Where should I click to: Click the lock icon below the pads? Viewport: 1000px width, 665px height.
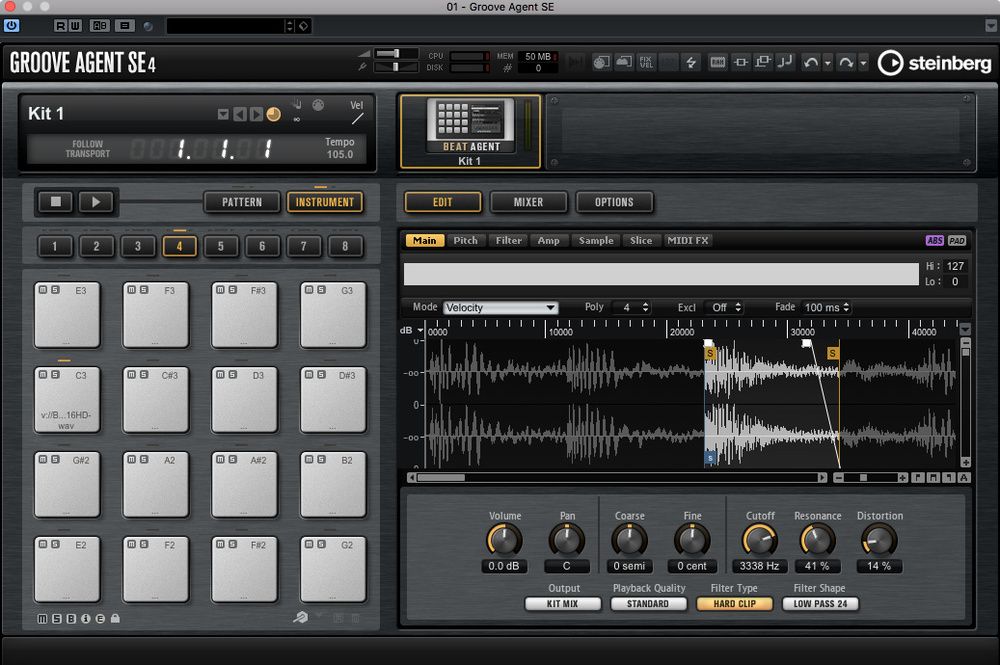pos(115,618)
